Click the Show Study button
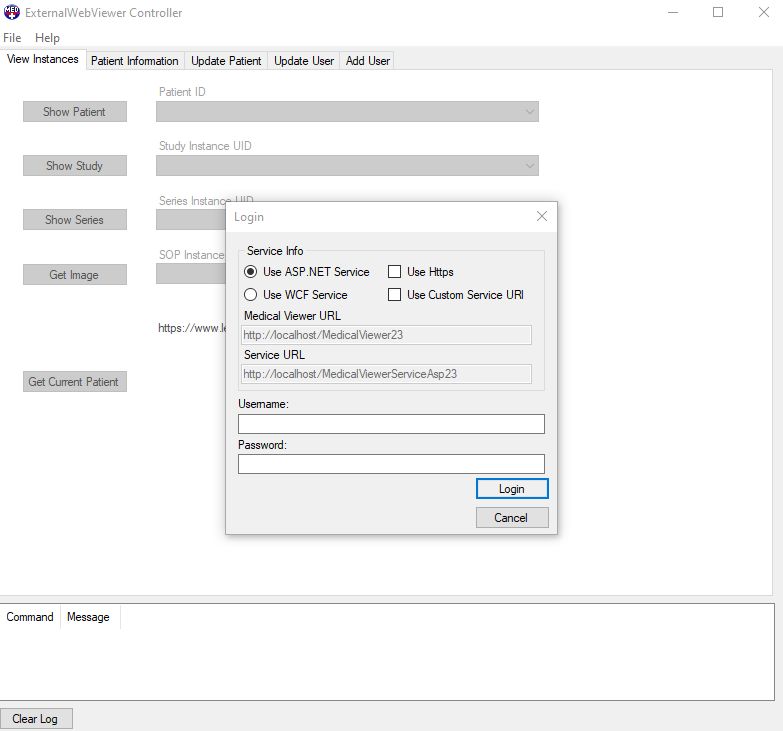The width and height of the screenshot is (783, 731). (75, 166)
